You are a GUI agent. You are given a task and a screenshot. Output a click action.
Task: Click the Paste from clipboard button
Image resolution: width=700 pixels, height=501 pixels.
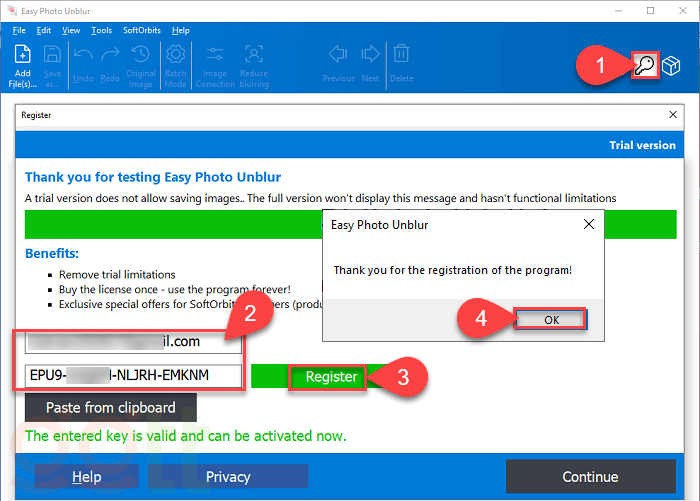pos(111,407)
